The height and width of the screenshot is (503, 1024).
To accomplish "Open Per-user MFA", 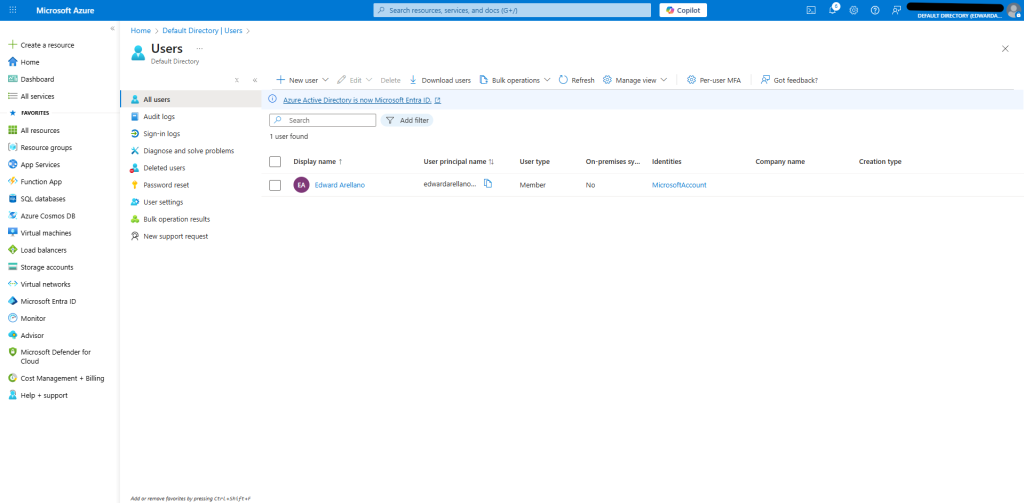I will [714, 80].
